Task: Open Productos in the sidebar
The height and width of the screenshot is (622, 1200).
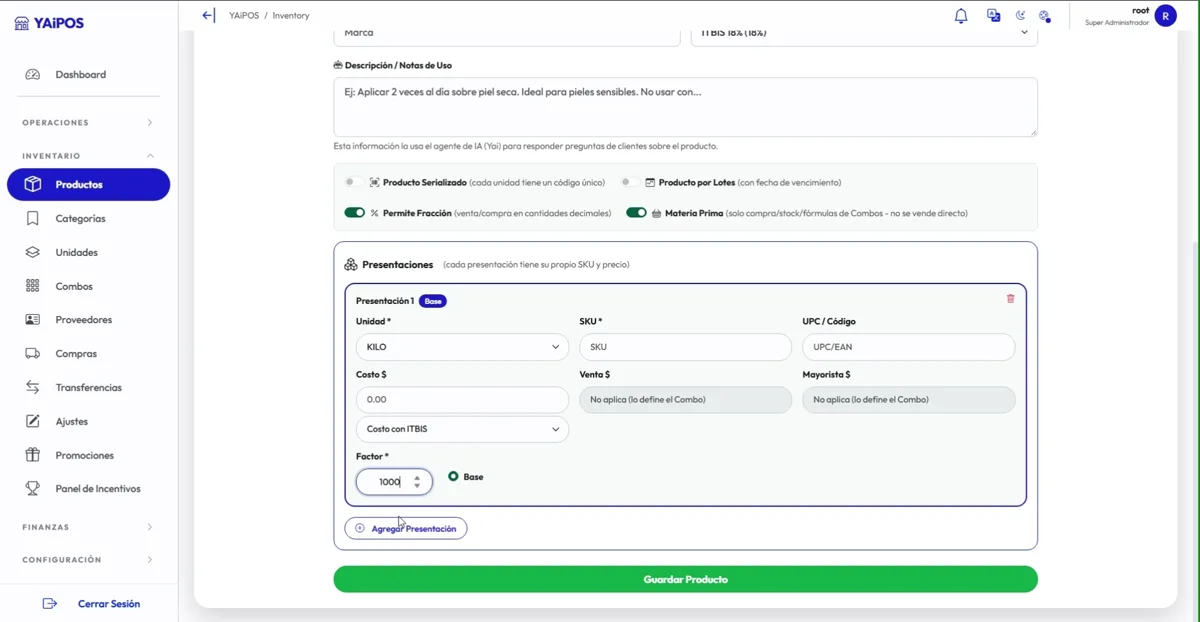Action: (88, 185)
